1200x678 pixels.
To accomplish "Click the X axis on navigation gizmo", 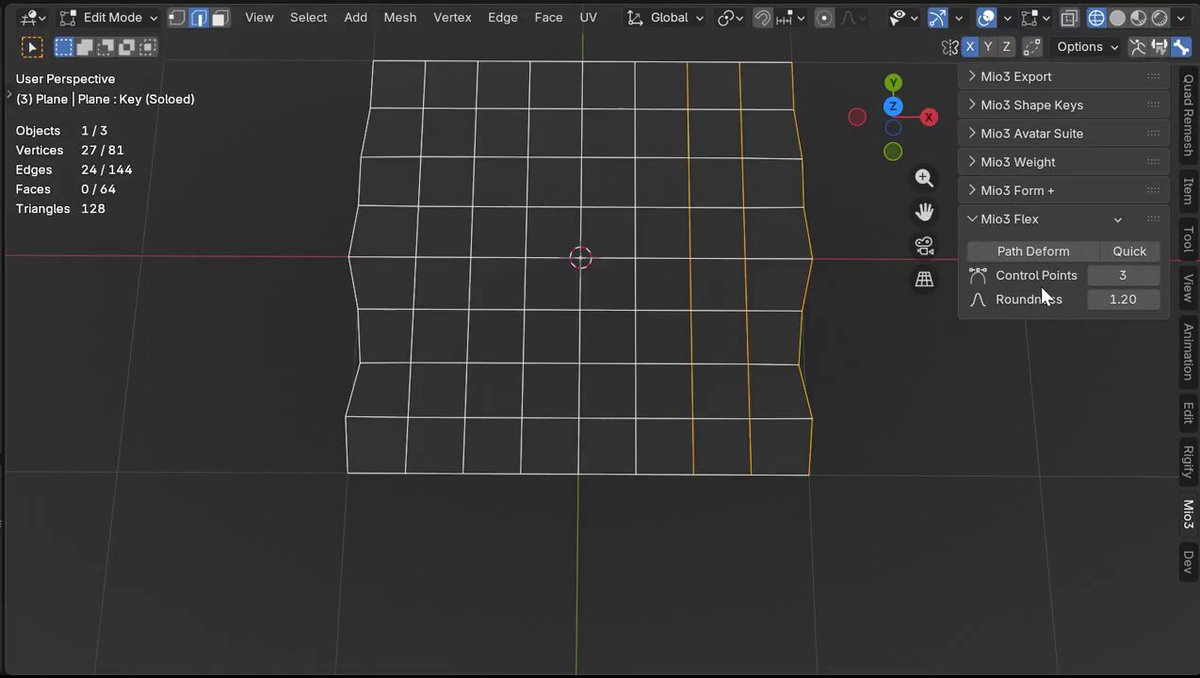I will coord(929,117).
